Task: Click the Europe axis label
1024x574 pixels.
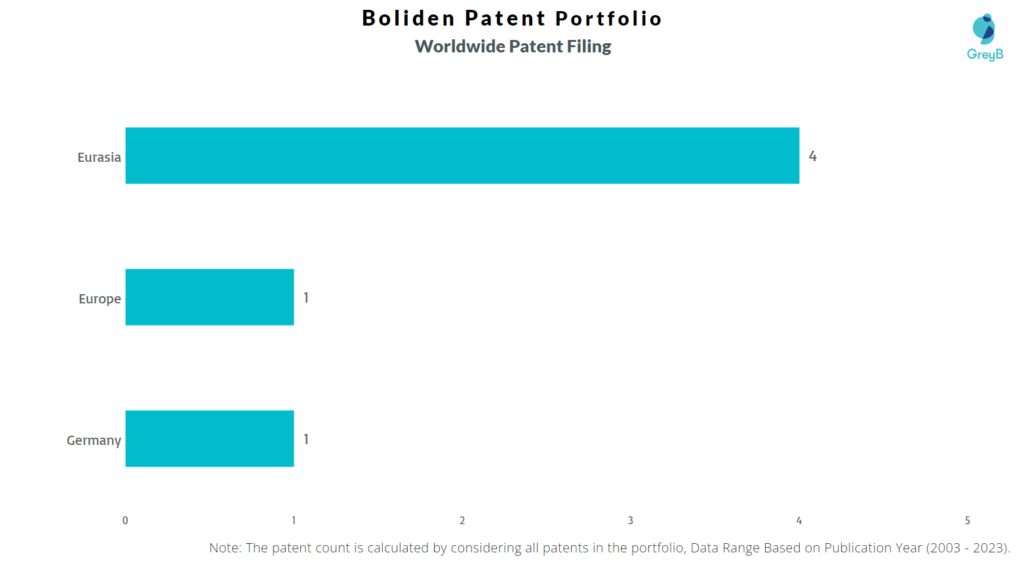Action: point(100,299)
